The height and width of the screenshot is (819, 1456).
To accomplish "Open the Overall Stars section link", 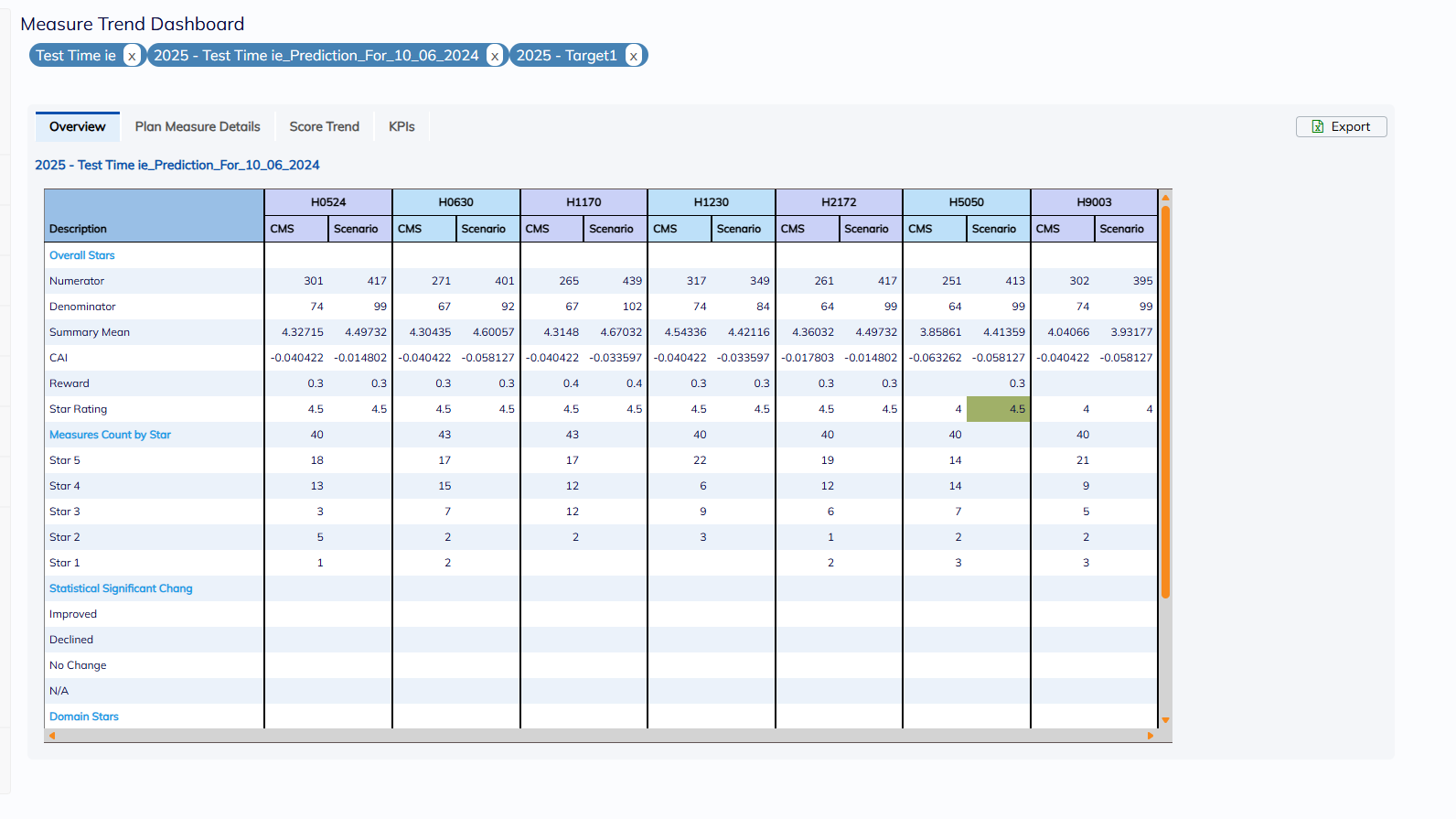I will 82,255.
